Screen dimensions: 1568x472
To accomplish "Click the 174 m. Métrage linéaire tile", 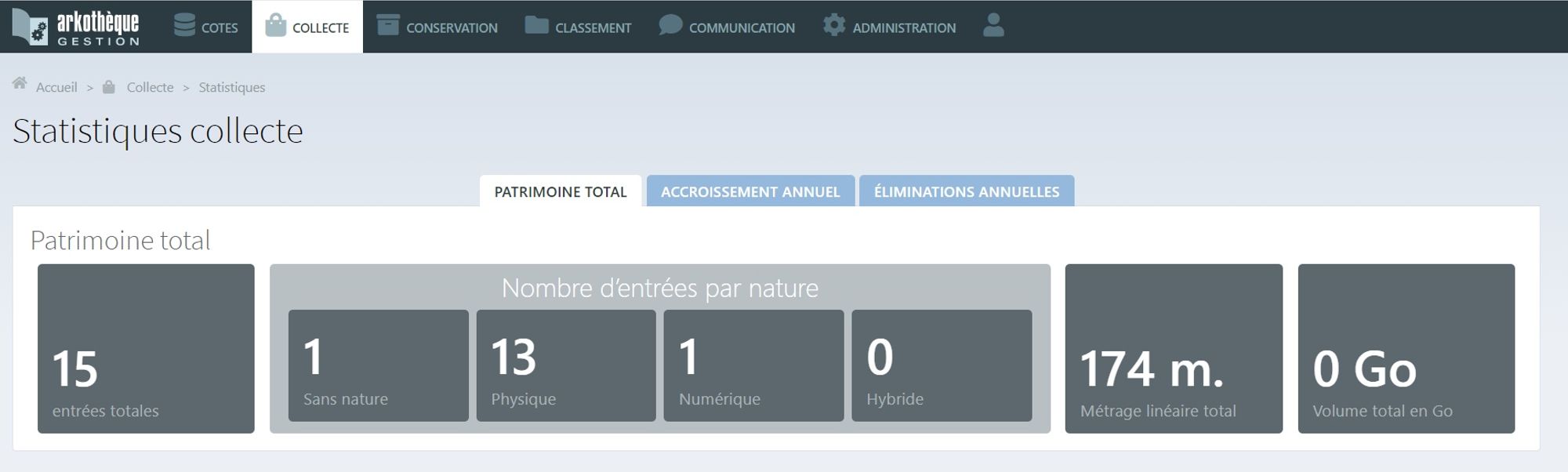I will coord(1174,349).
